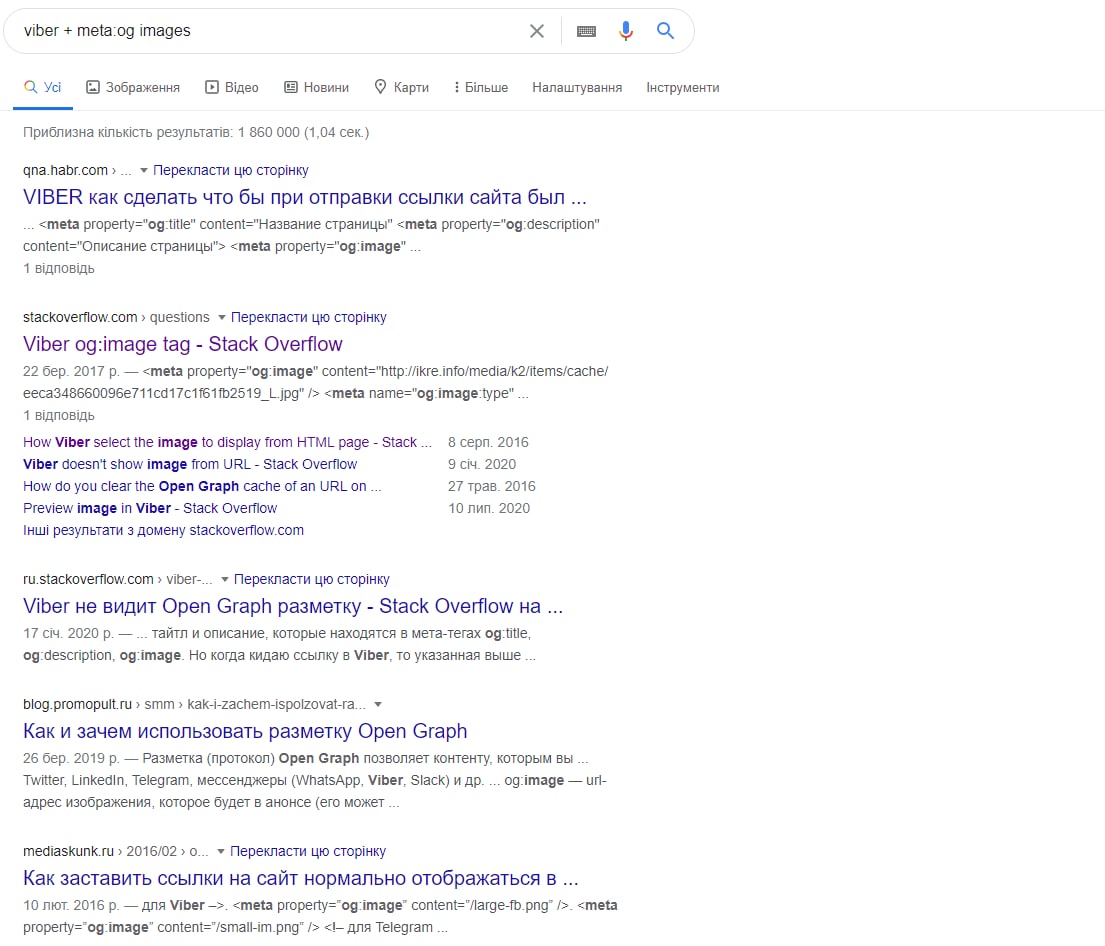Screen dimensions: 1105x946
Task: Open Viber не видит Open Graph разметку result
Action: (x=293, y=606)
